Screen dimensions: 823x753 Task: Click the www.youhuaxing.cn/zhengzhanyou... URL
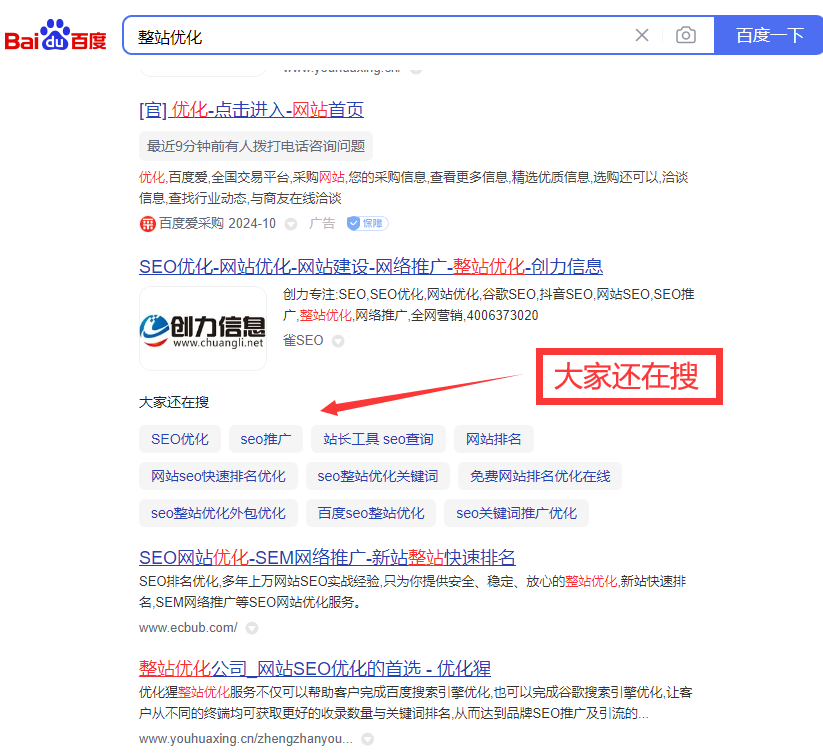[x=246, y=739]
